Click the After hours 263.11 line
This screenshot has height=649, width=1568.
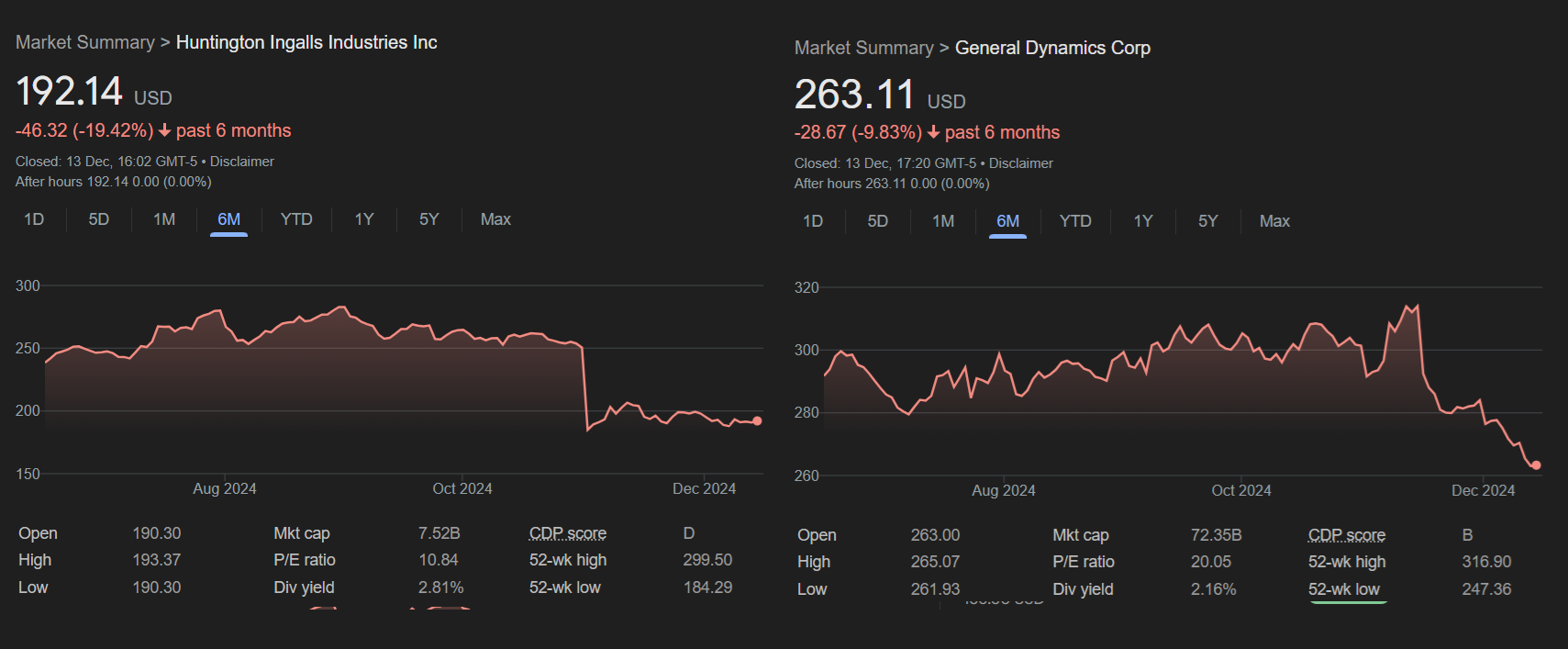click(x=892, y=184)
